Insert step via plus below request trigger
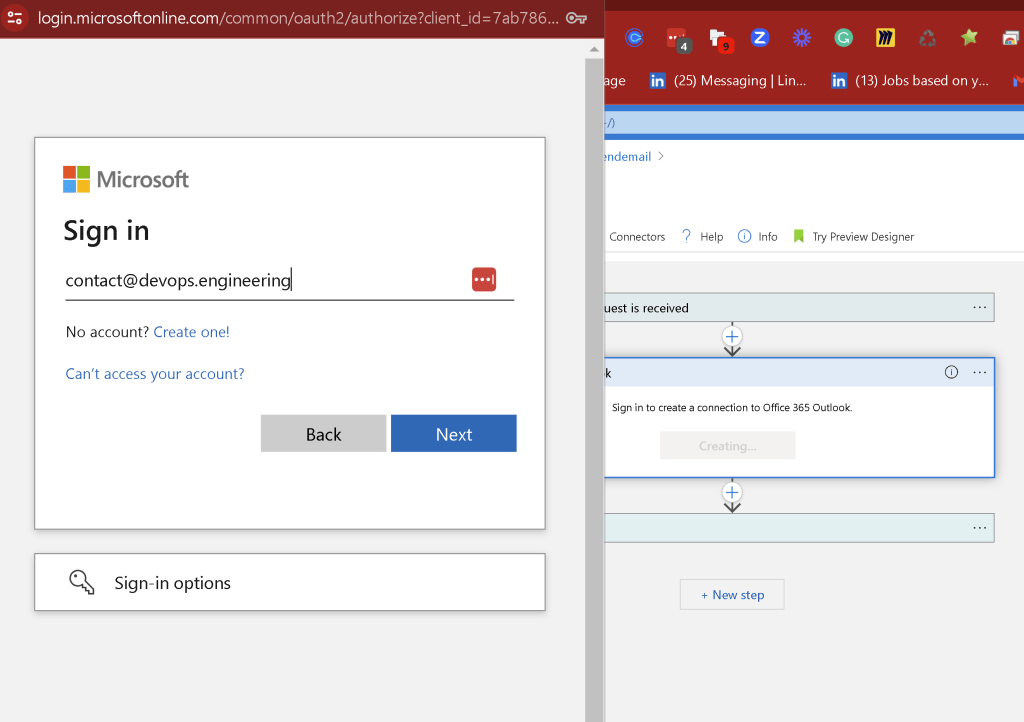This screenshot has width=1024, height=722. click(x=732, y=337)
